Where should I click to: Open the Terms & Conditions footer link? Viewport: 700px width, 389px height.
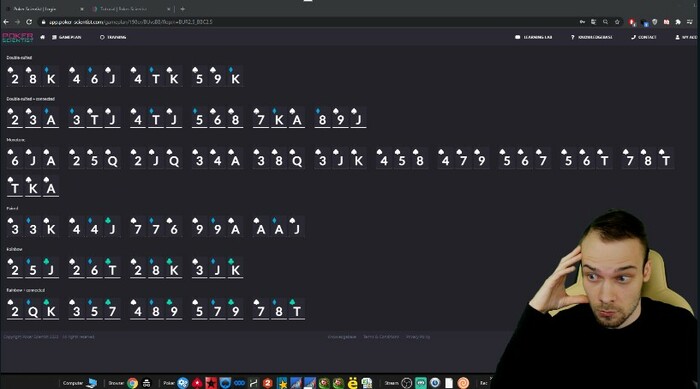pyautogui.click(x=381, y=337)
